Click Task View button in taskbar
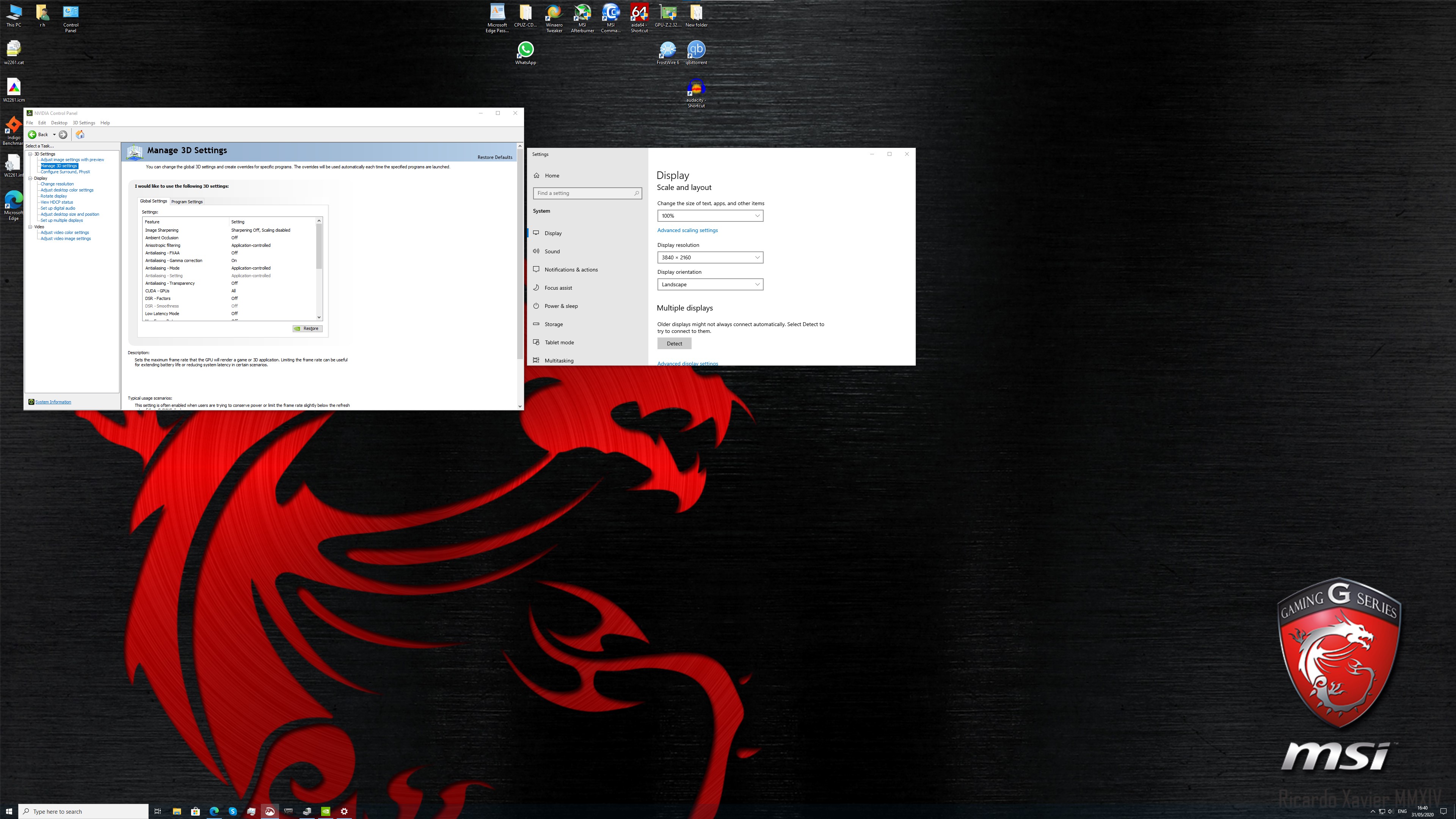Viewport: 1456px width, 819px height. (158, 811)
